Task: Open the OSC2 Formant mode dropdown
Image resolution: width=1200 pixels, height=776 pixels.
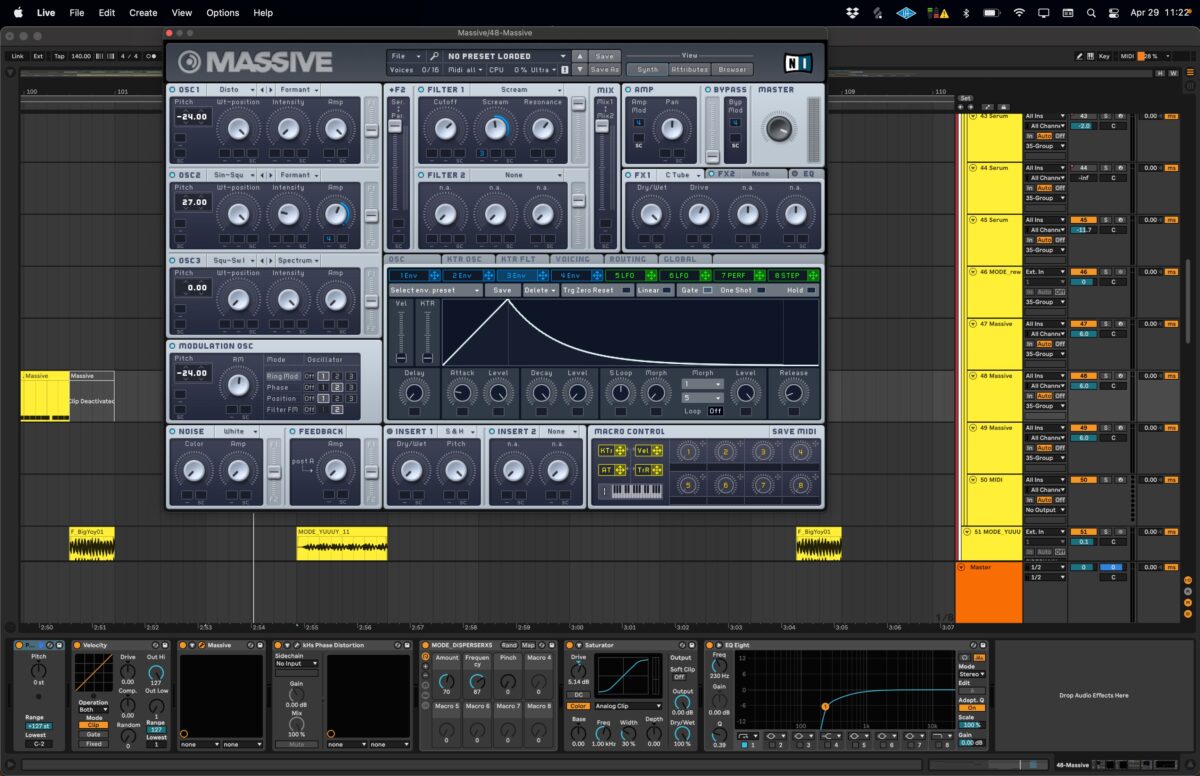Action: coord(299,175)
